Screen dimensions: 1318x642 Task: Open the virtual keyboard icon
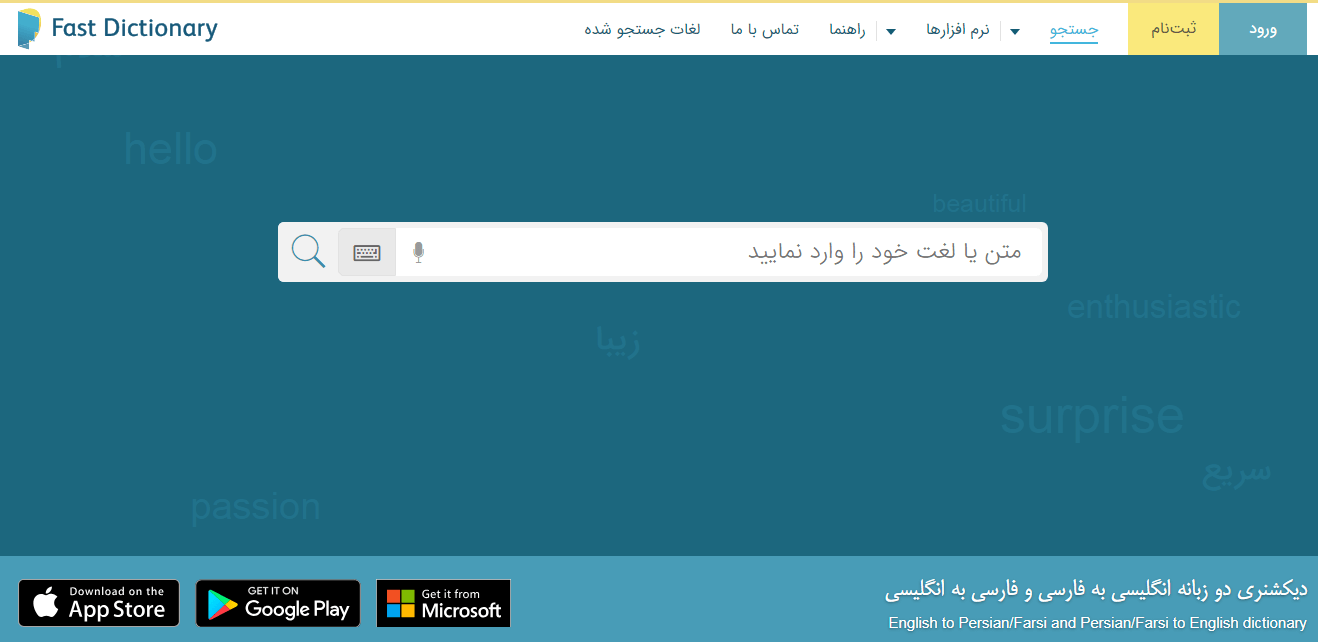[367, 252]
